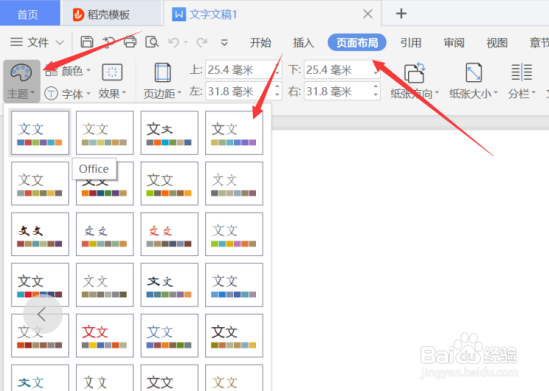Increase the right margin with stepper arrow
This screenshot has width=549, height=391.
click(376, 87)
